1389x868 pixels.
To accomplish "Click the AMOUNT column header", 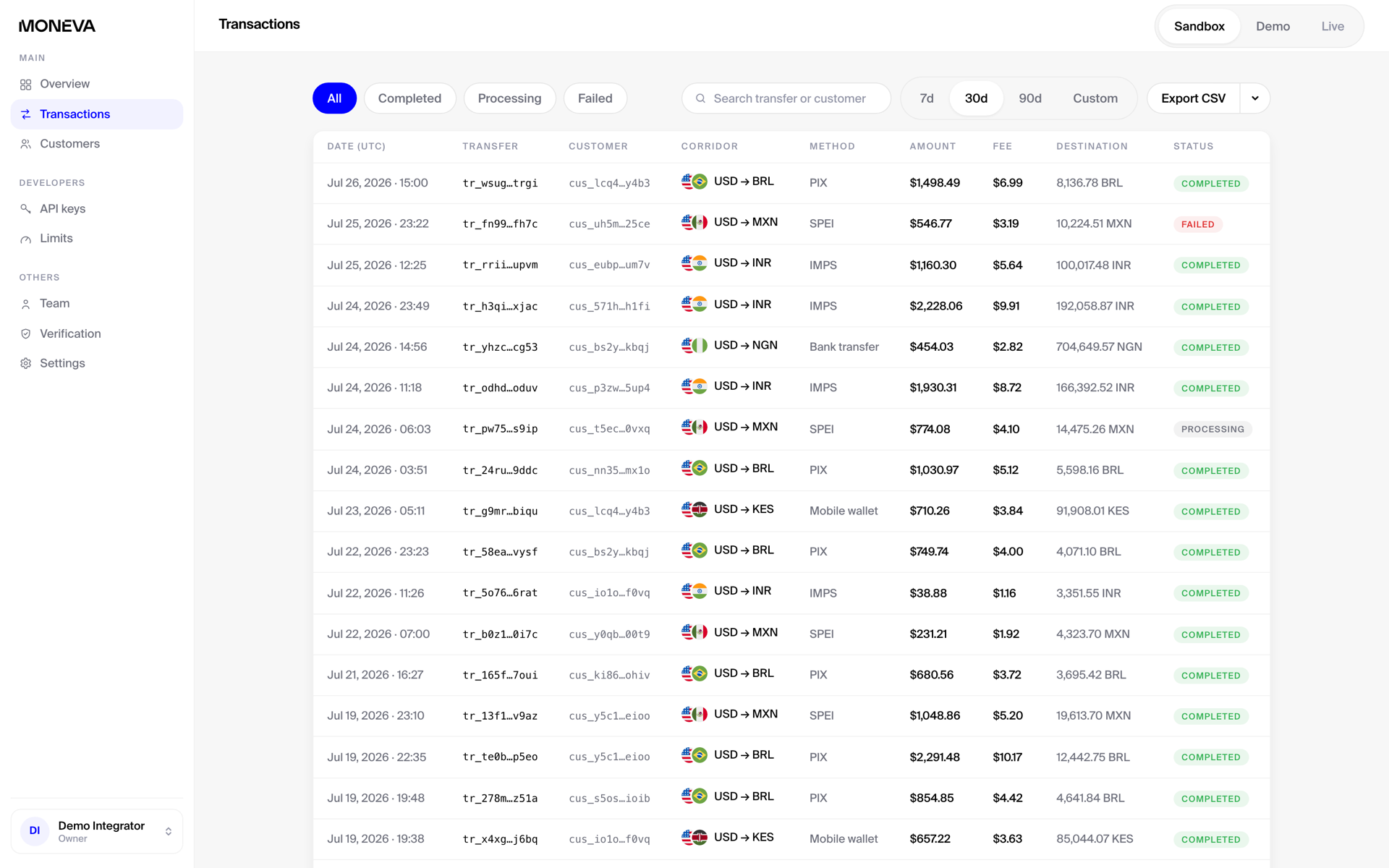I will click(933, 146).
